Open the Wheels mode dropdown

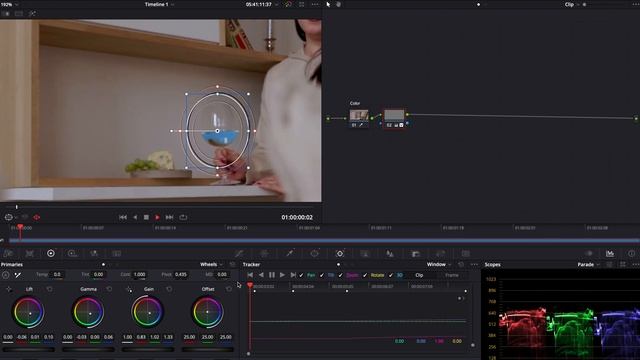211,264
